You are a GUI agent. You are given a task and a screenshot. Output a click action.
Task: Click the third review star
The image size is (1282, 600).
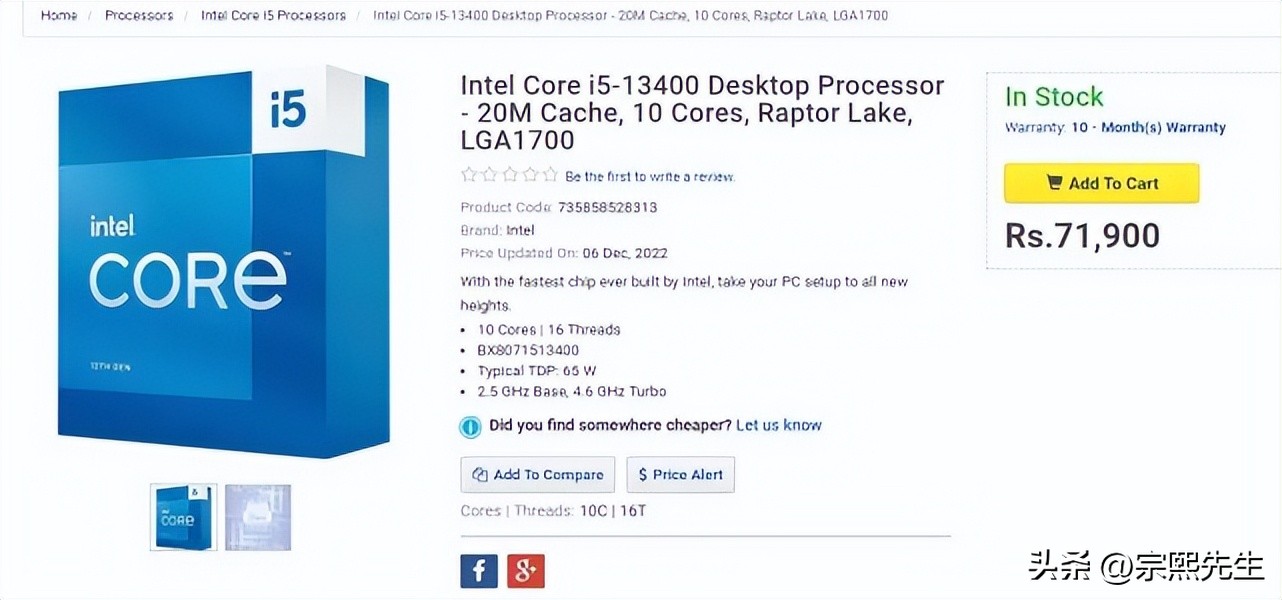[509, 175]
